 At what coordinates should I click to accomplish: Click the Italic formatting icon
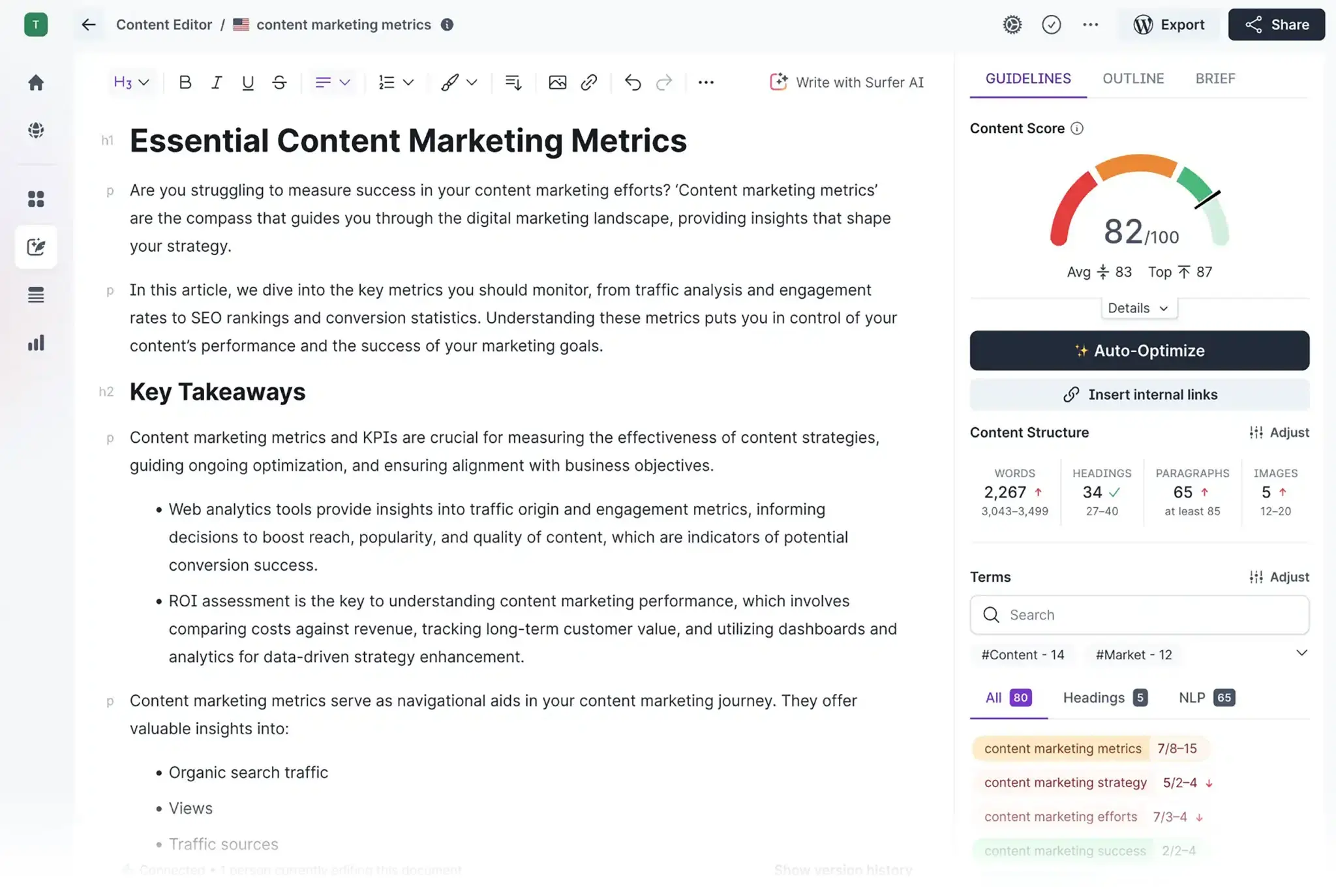(215, 81)
